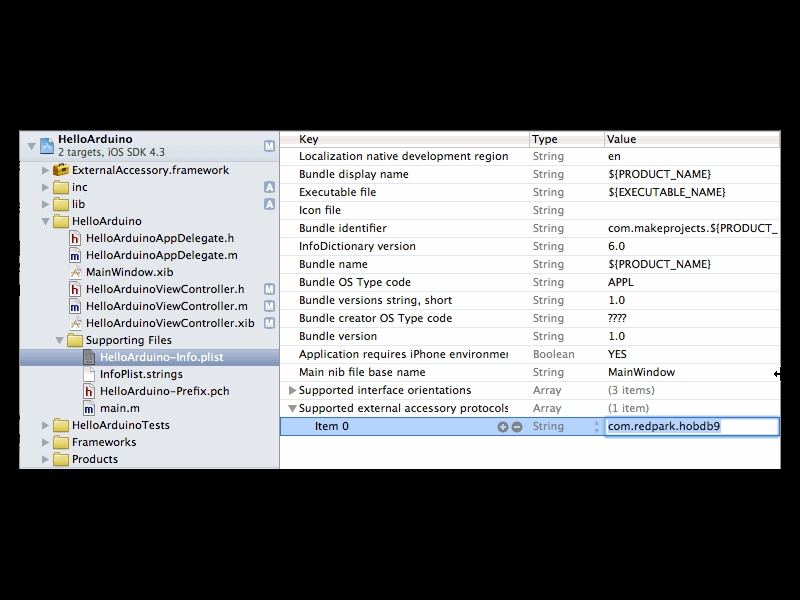800x600 pixels.
Task: Click the Bundle versions string, short key
Action: (375, 300)
